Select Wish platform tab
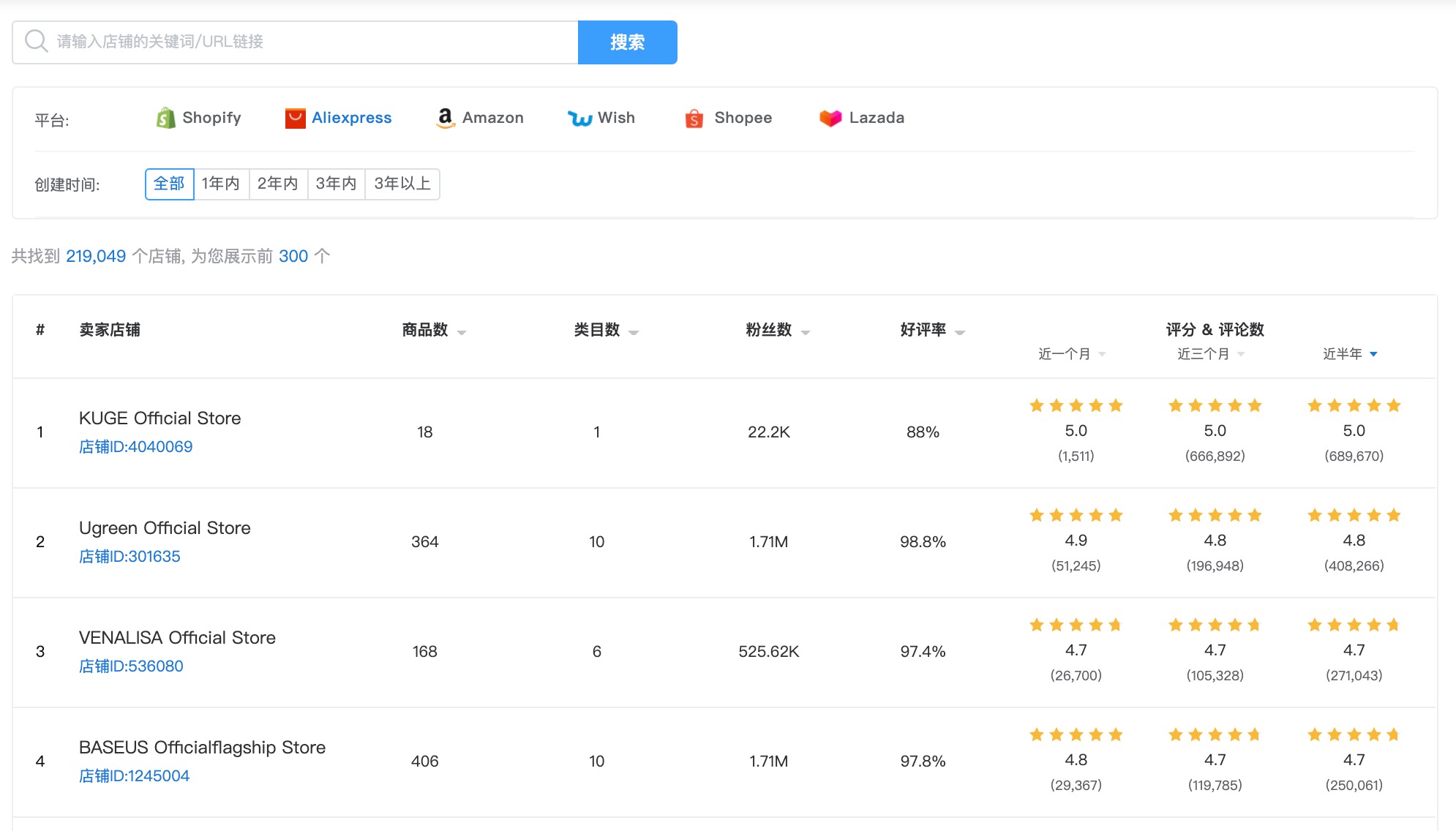Viewport: 1456px width, 831px height. click(601, 118)
